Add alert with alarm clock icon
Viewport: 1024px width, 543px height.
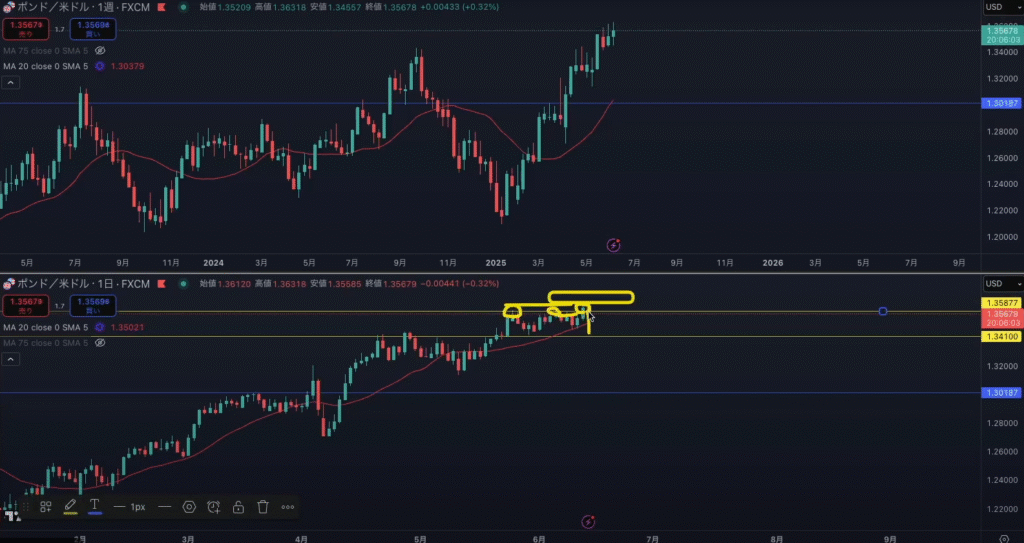pos(214,506)
